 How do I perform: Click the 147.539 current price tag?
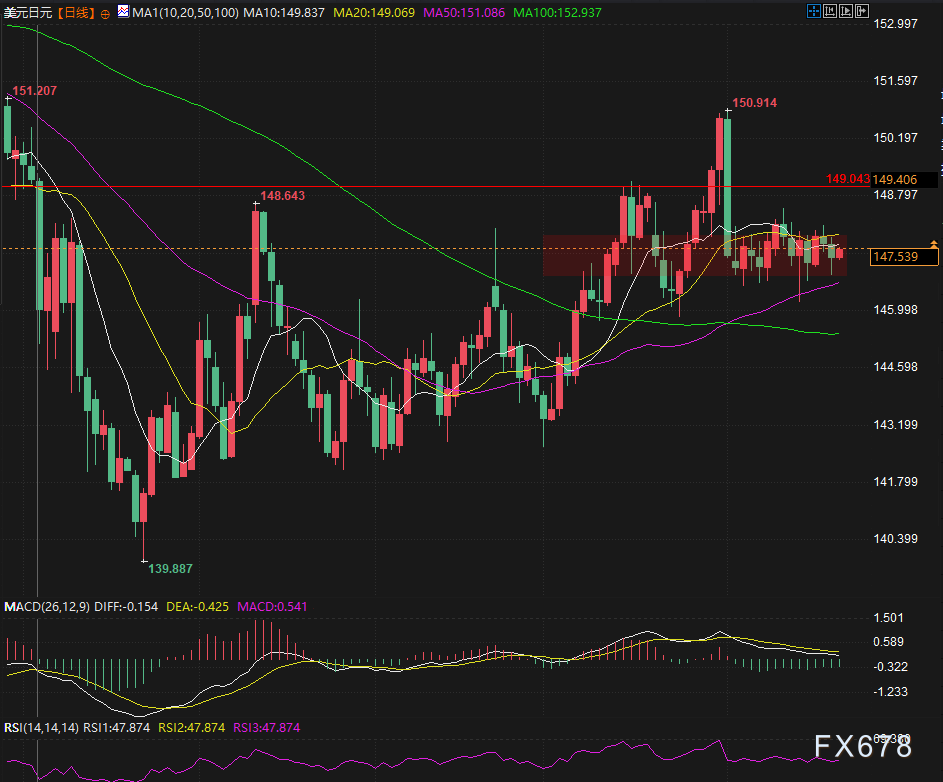[x=904, y=258]
